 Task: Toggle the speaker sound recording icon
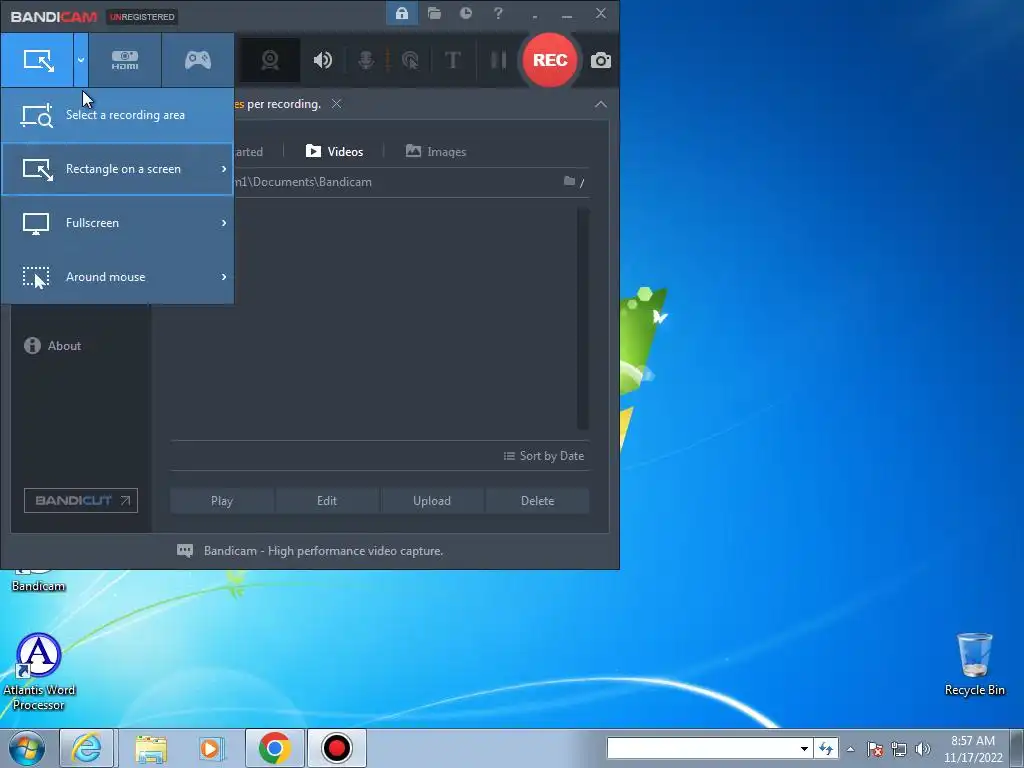(x=323, y=60)
